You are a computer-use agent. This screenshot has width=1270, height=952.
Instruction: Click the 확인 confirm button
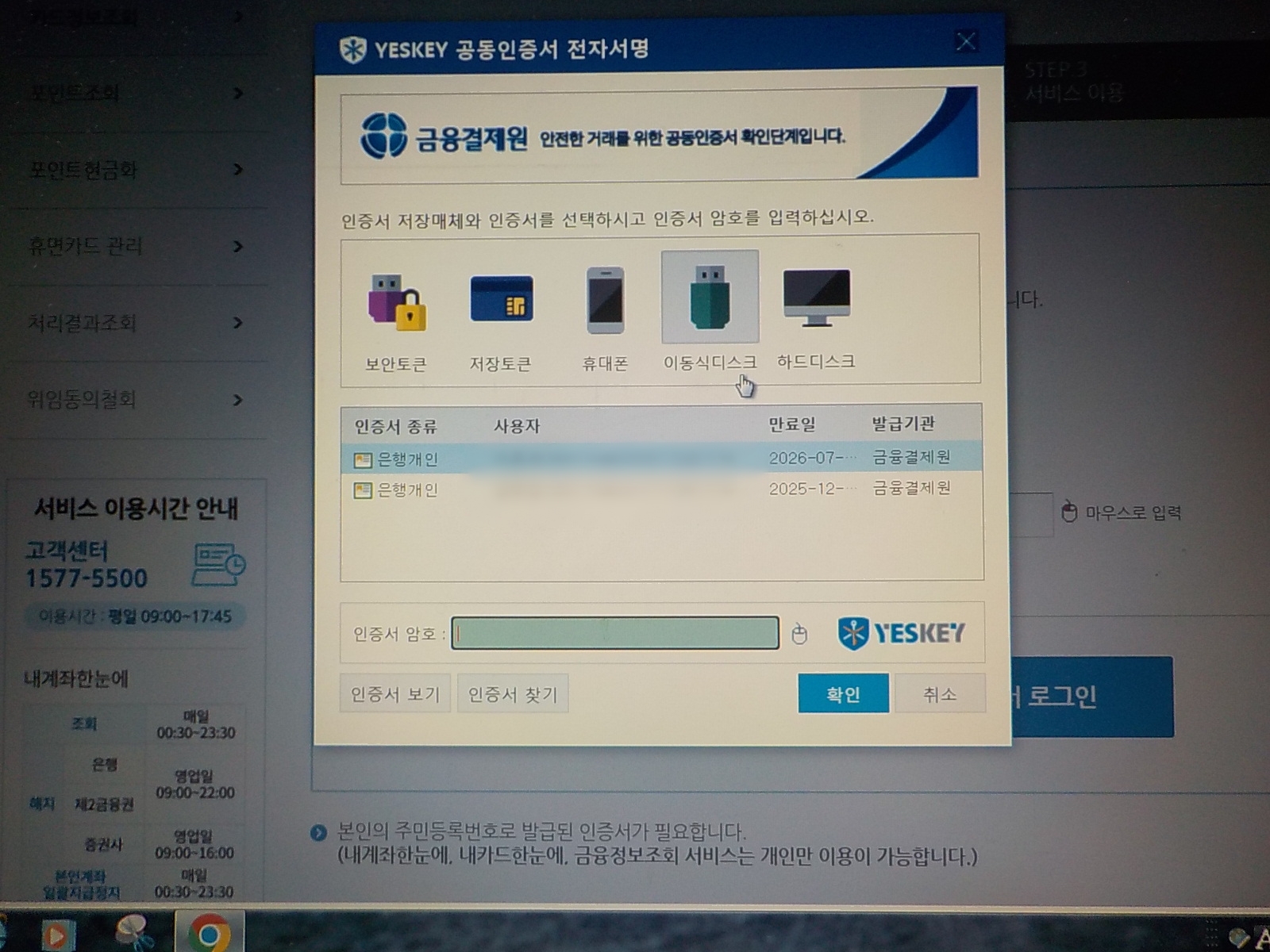[x=843, y=694]
